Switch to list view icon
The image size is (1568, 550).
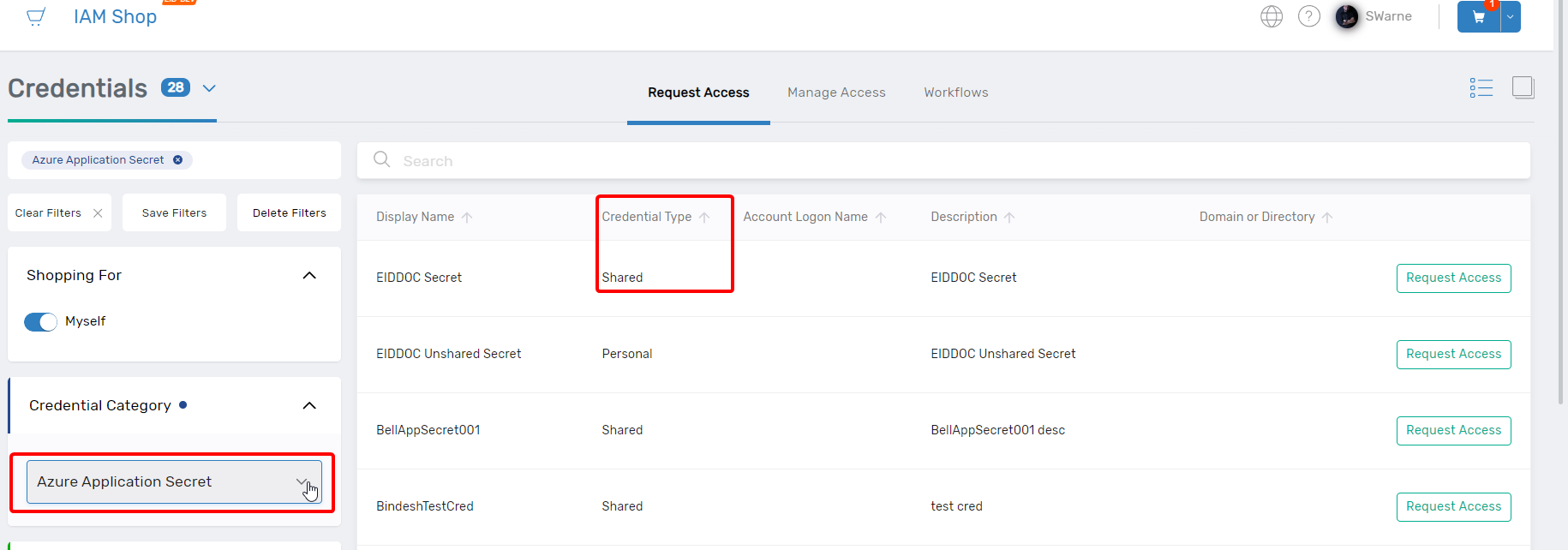tap(1481, 87)
